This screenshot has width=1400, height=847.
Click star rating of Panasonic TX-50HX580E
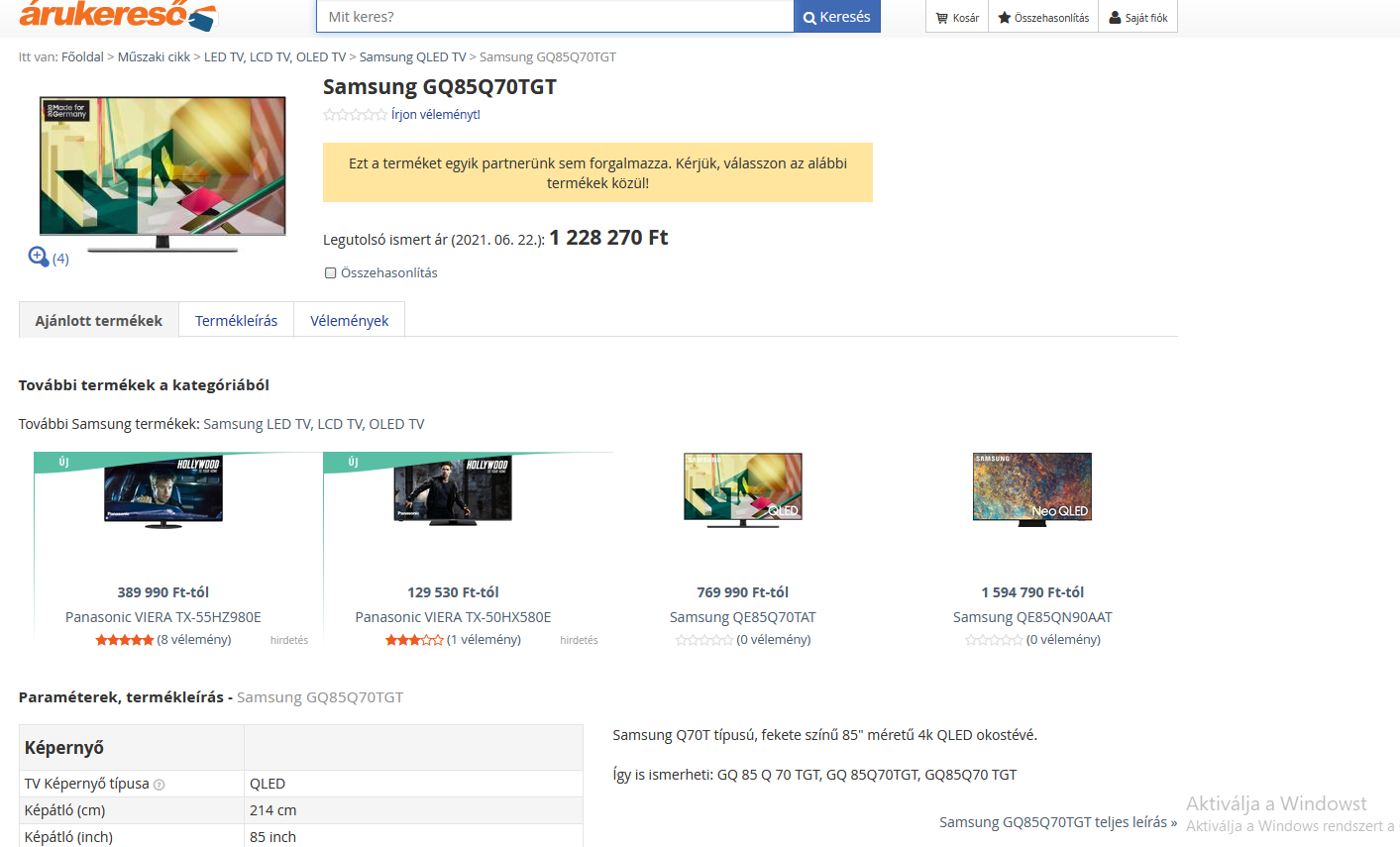[414, 640]
